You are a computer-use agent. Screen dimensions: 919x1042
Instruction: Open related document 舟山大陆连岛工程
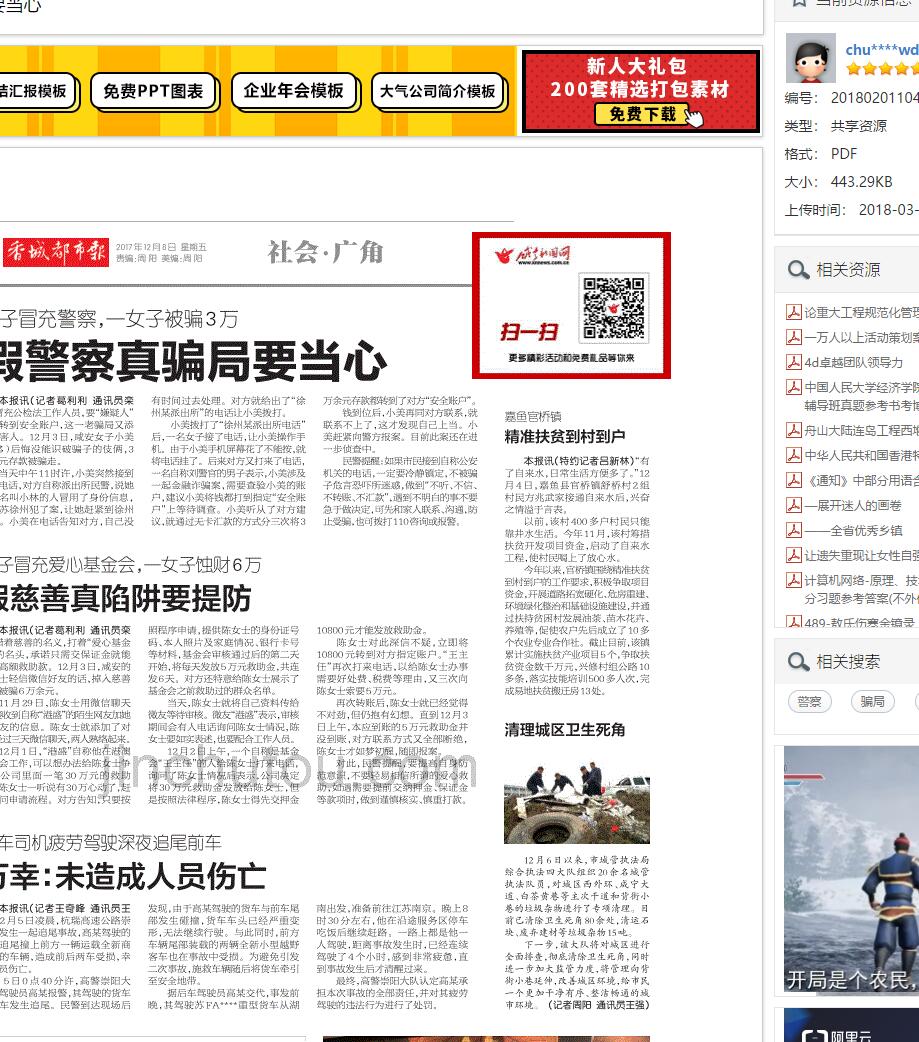(861, 431)
